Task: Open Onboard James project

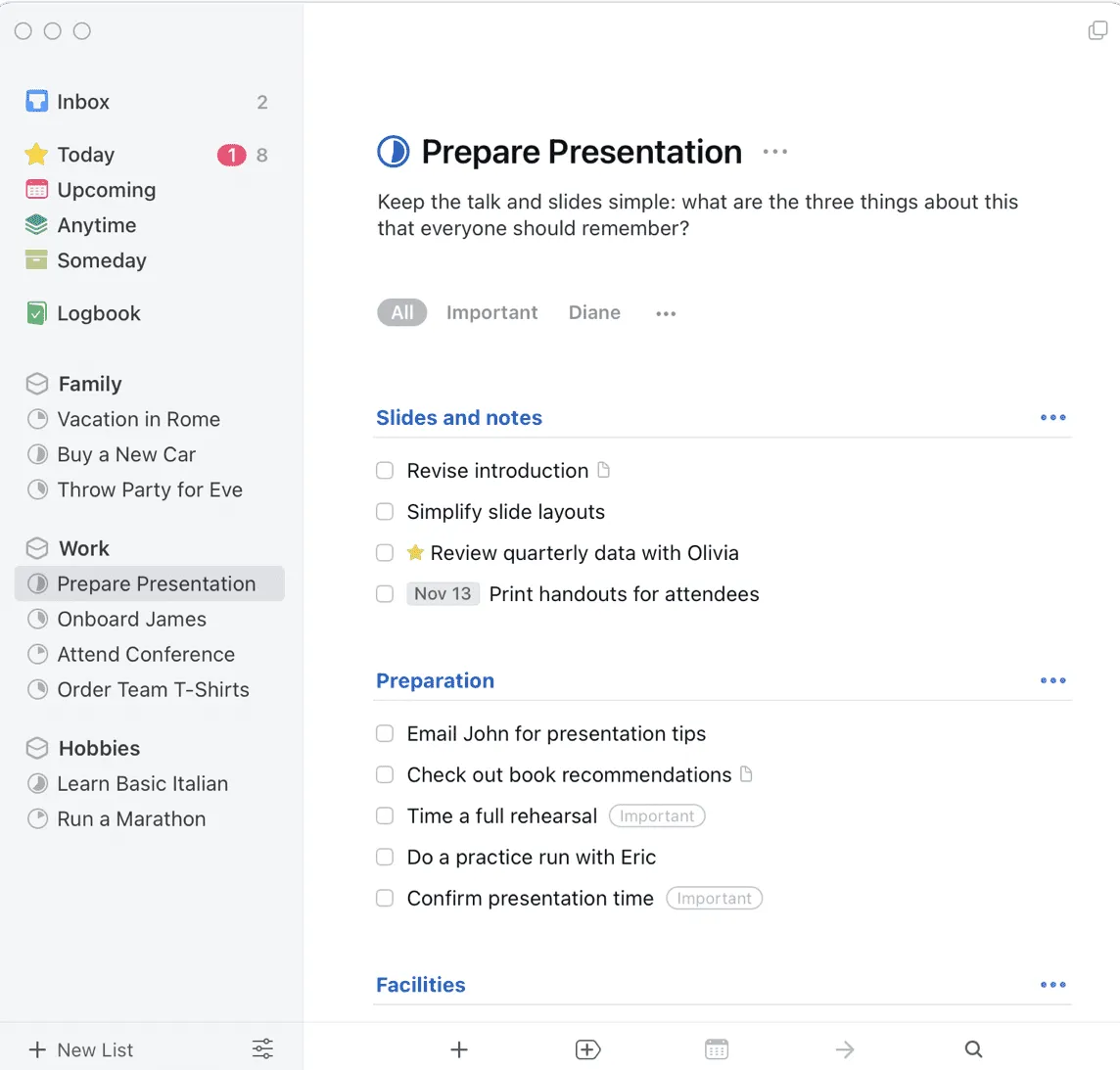Action: pyautogui.click(x=150, y=619)
